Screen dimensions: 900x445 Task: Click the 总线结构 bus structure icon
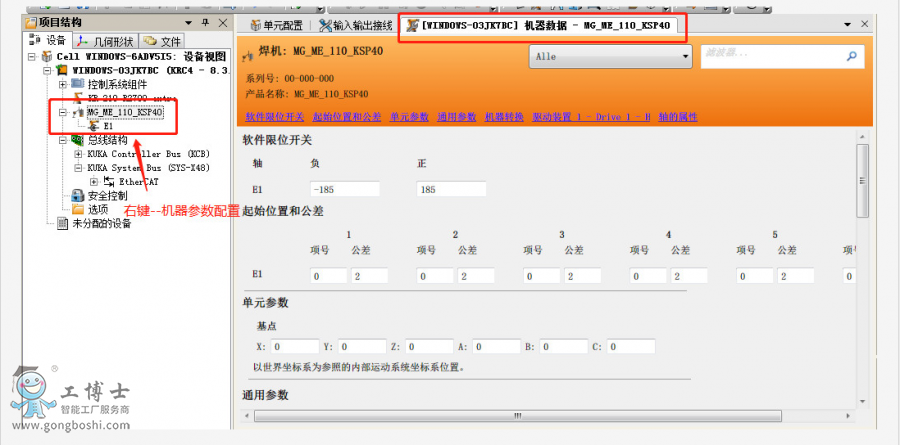(78, 140)
